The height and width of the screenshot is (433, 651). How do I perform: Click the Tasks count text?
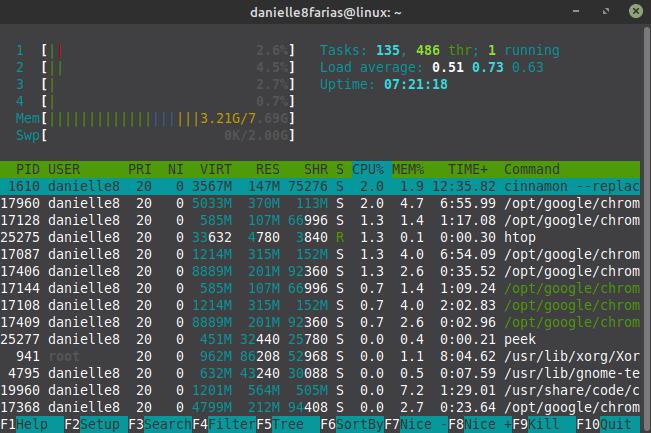[x=440, y=50]
